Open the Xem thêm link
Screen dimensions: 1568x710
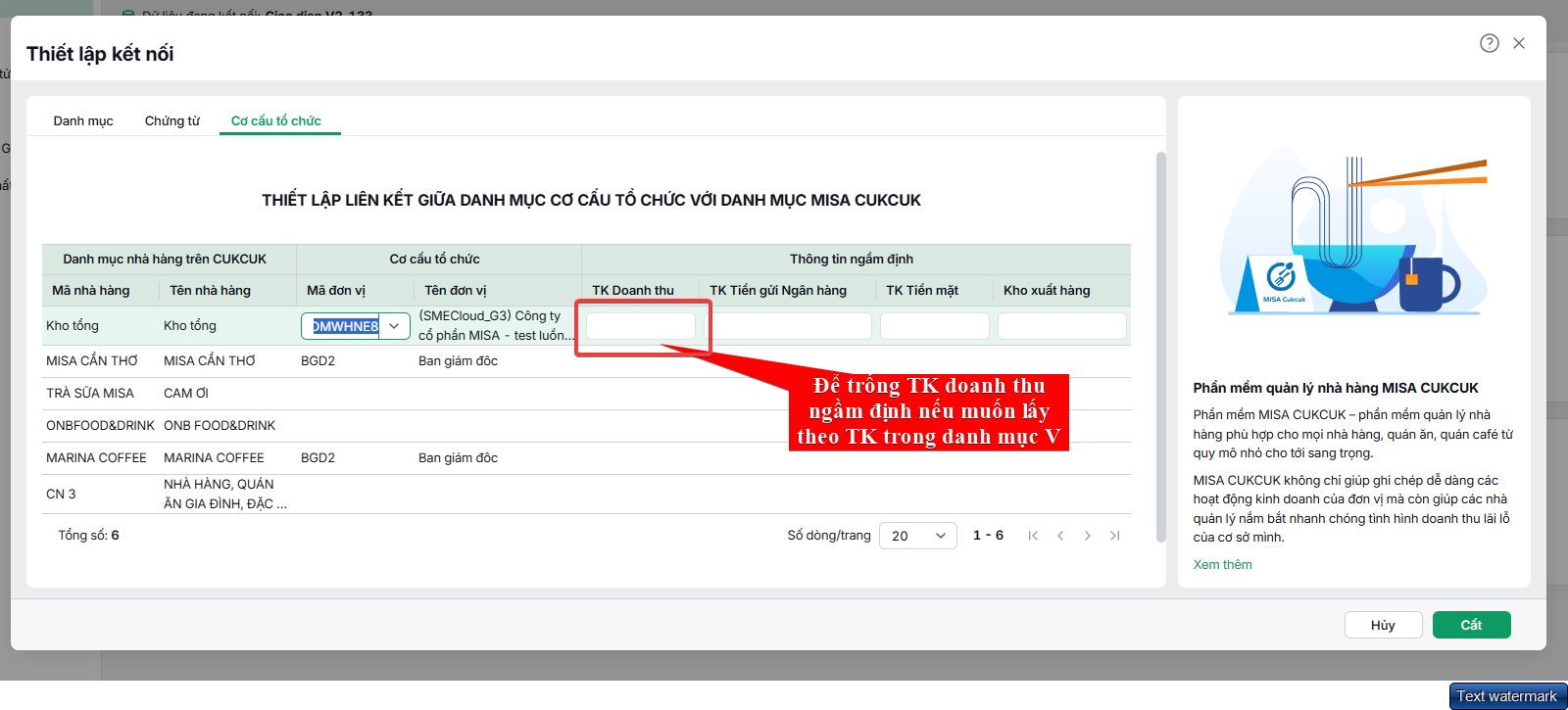[x=1222, y=564]
